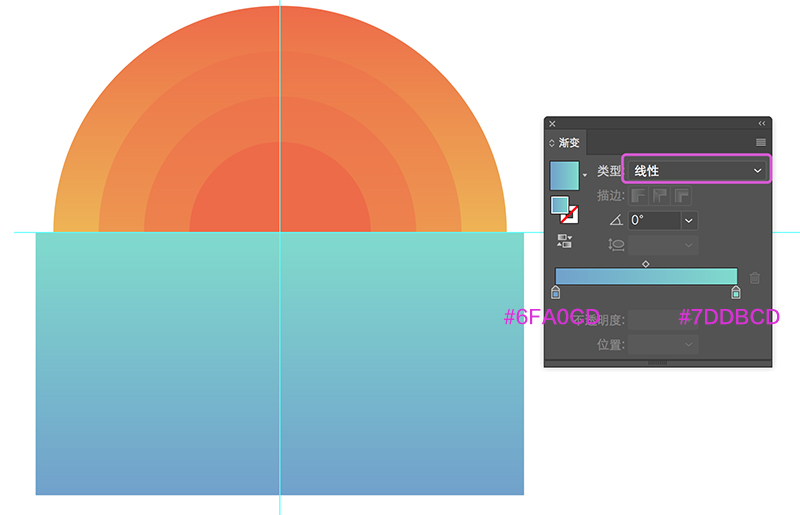Image resolution: width=800 pixels, height=515 pixels.
Task: Click the large gradient fill thumbnail
Action: (x=564, y=176)
